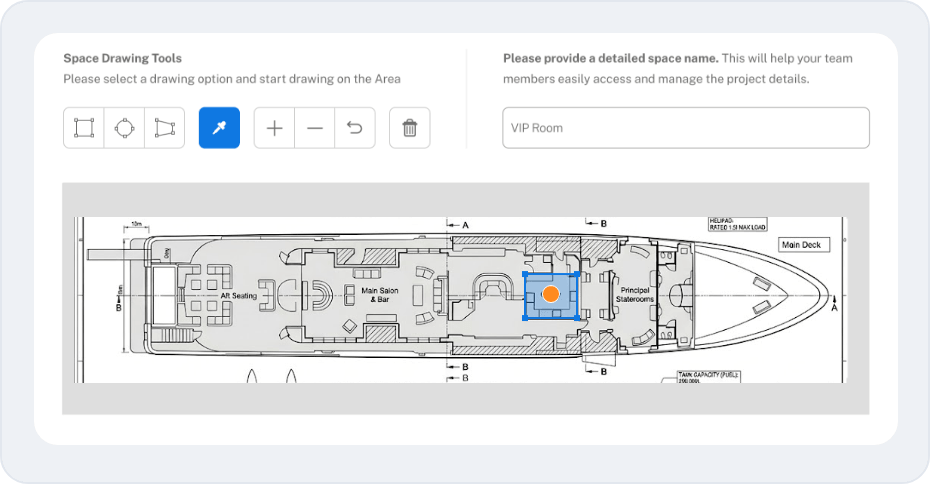Click the Principal Staterooms label

tap(635, 295)
